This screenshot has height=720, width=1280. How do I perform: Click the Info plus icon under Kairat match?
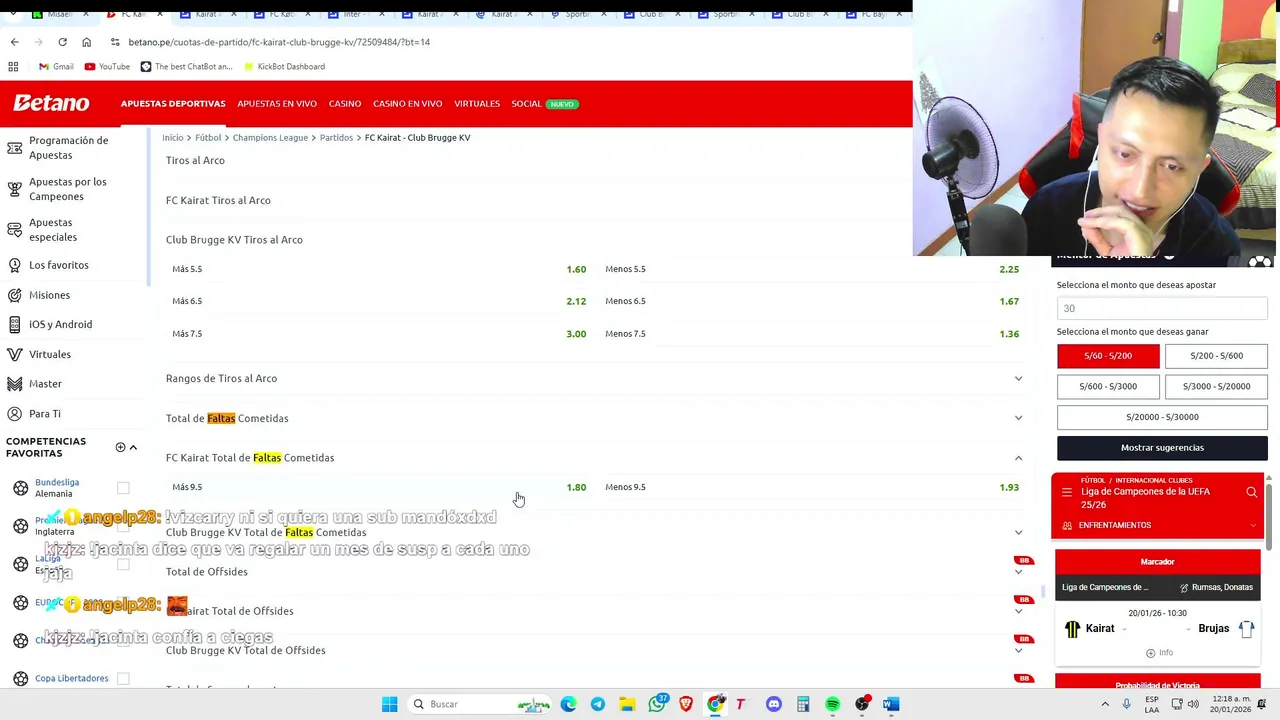(x=1150, y=653)
